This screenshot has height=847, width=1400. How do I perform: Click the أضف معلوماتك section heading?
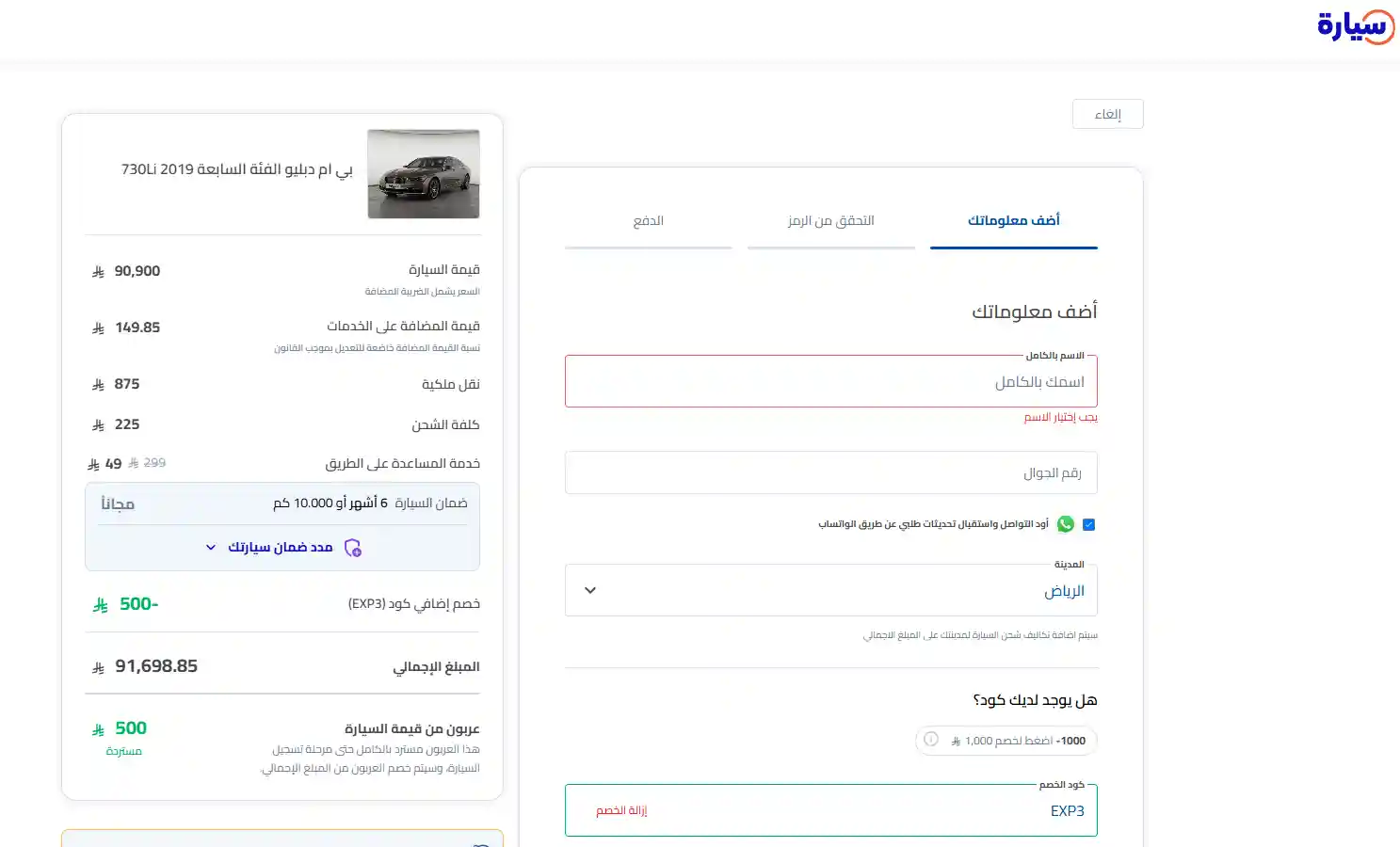click(1035, 312)
